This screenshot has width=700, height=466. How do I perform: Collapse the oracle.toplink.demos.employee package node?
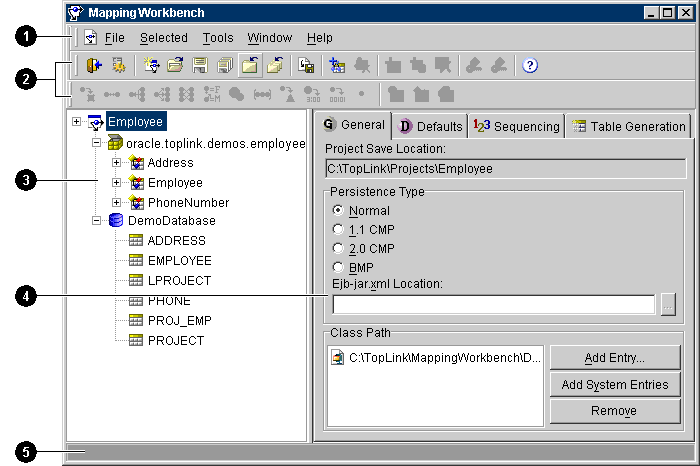click(96, 143)
